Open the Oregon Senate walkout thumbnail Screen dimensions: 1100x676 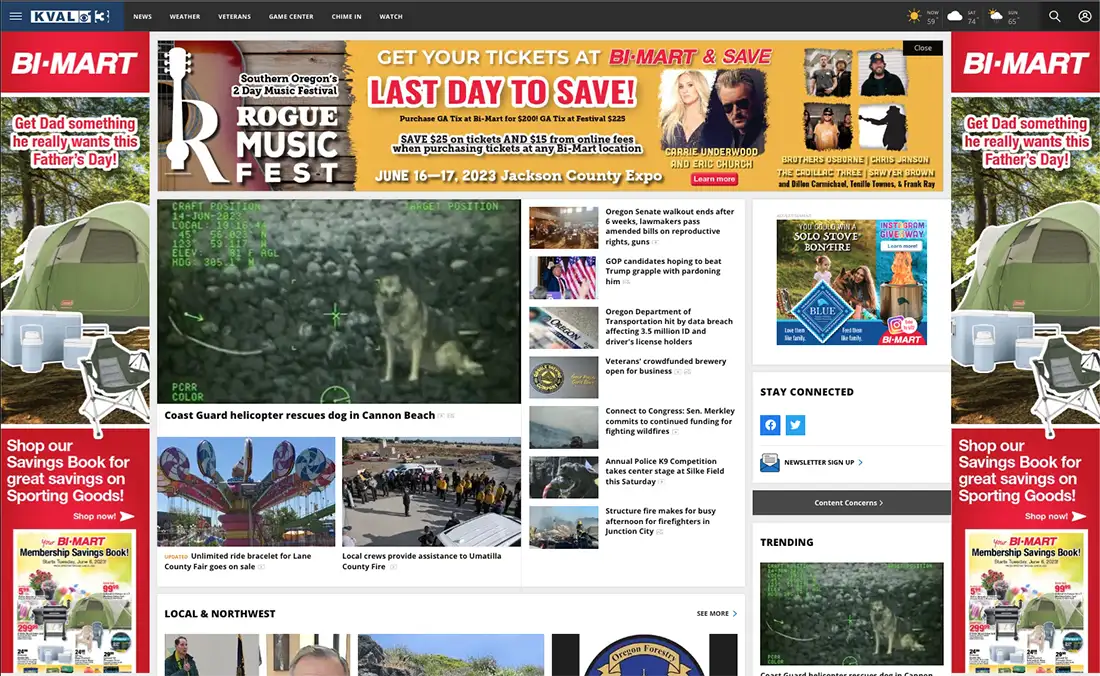tap(563, 227)
